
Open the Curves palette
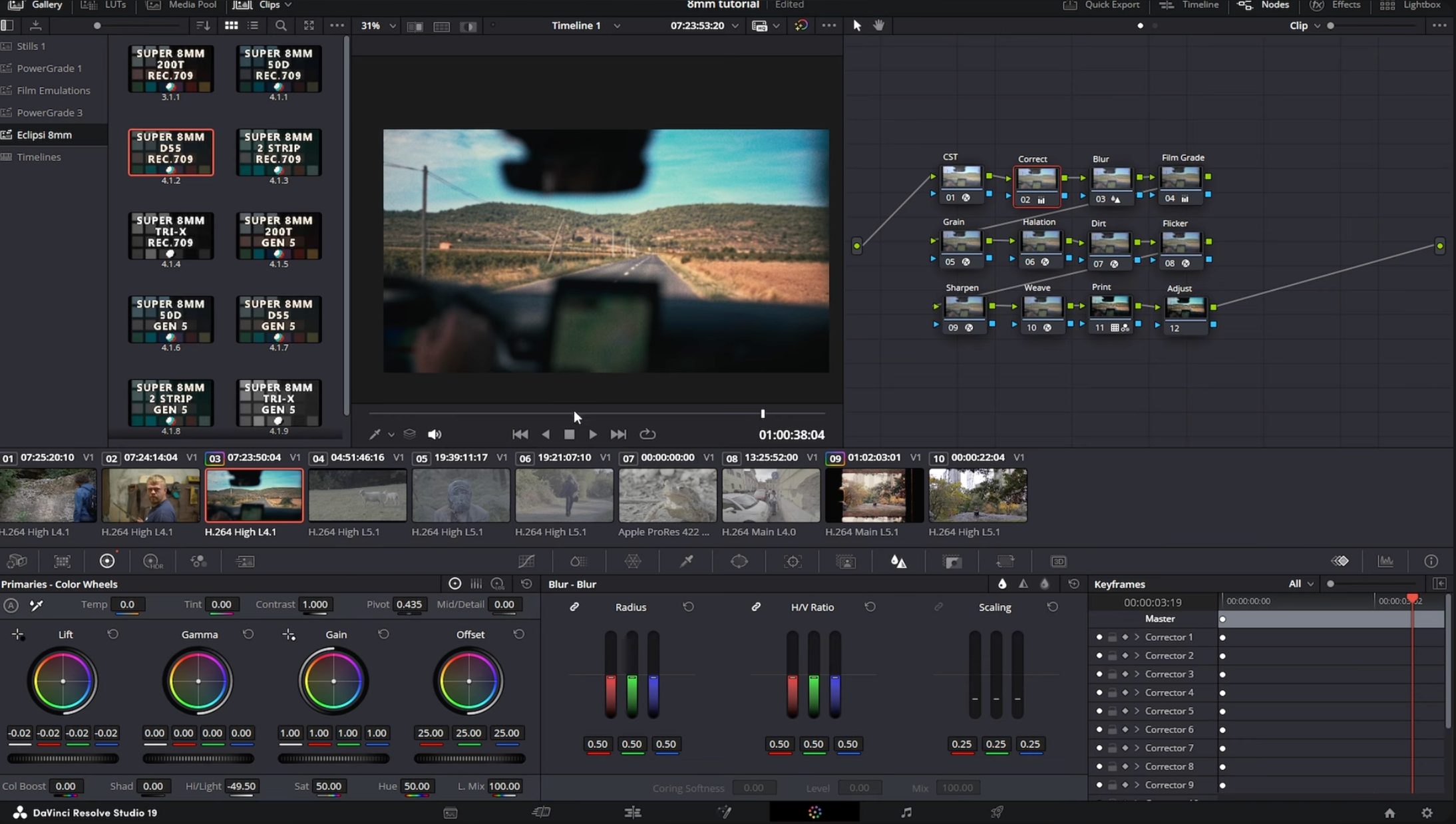coord(528,561)
